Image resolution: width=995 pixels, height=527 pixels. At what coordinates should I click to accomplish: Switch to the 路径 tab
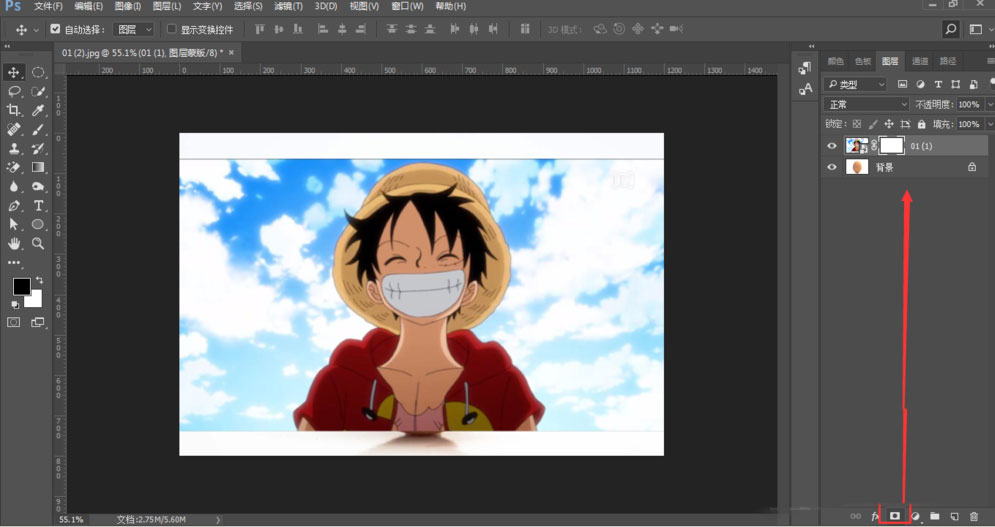947,61
